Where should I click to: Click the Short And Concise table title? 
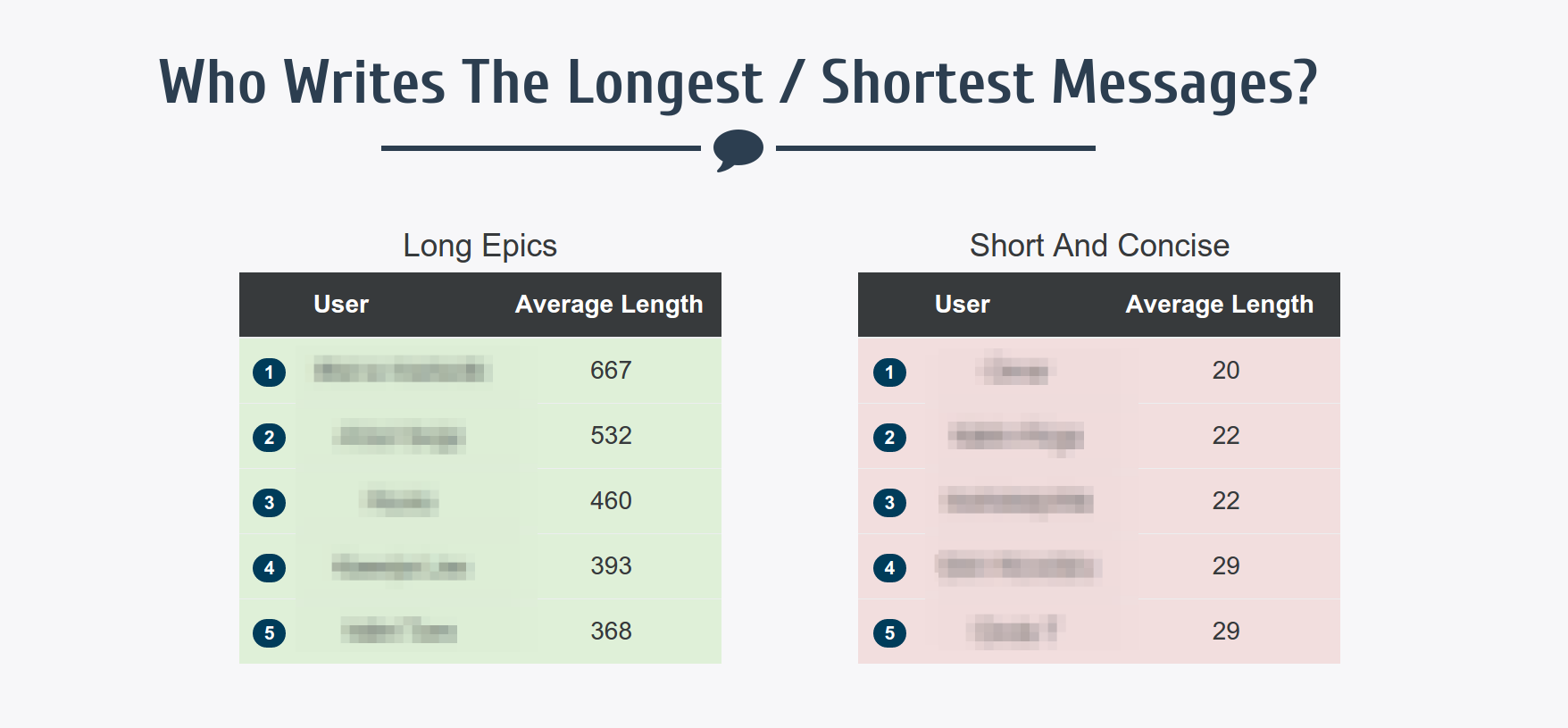tap(1099, 246)
